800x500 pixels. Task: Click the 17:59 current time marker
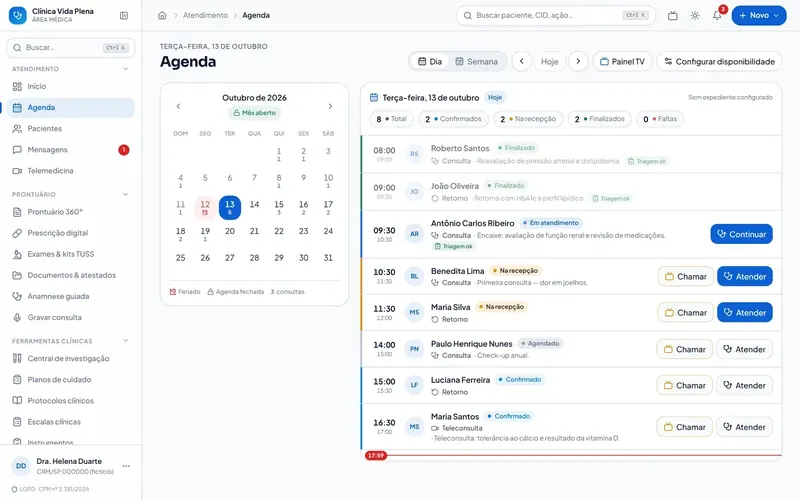click(376, 455)
